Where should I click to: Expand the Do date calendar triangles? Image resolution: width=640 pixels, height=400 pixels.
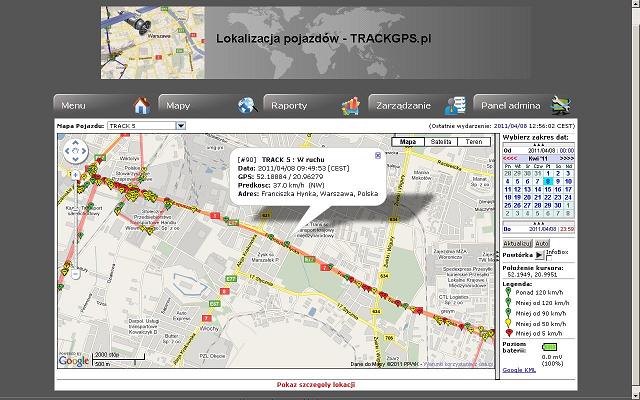coord(538,223)
